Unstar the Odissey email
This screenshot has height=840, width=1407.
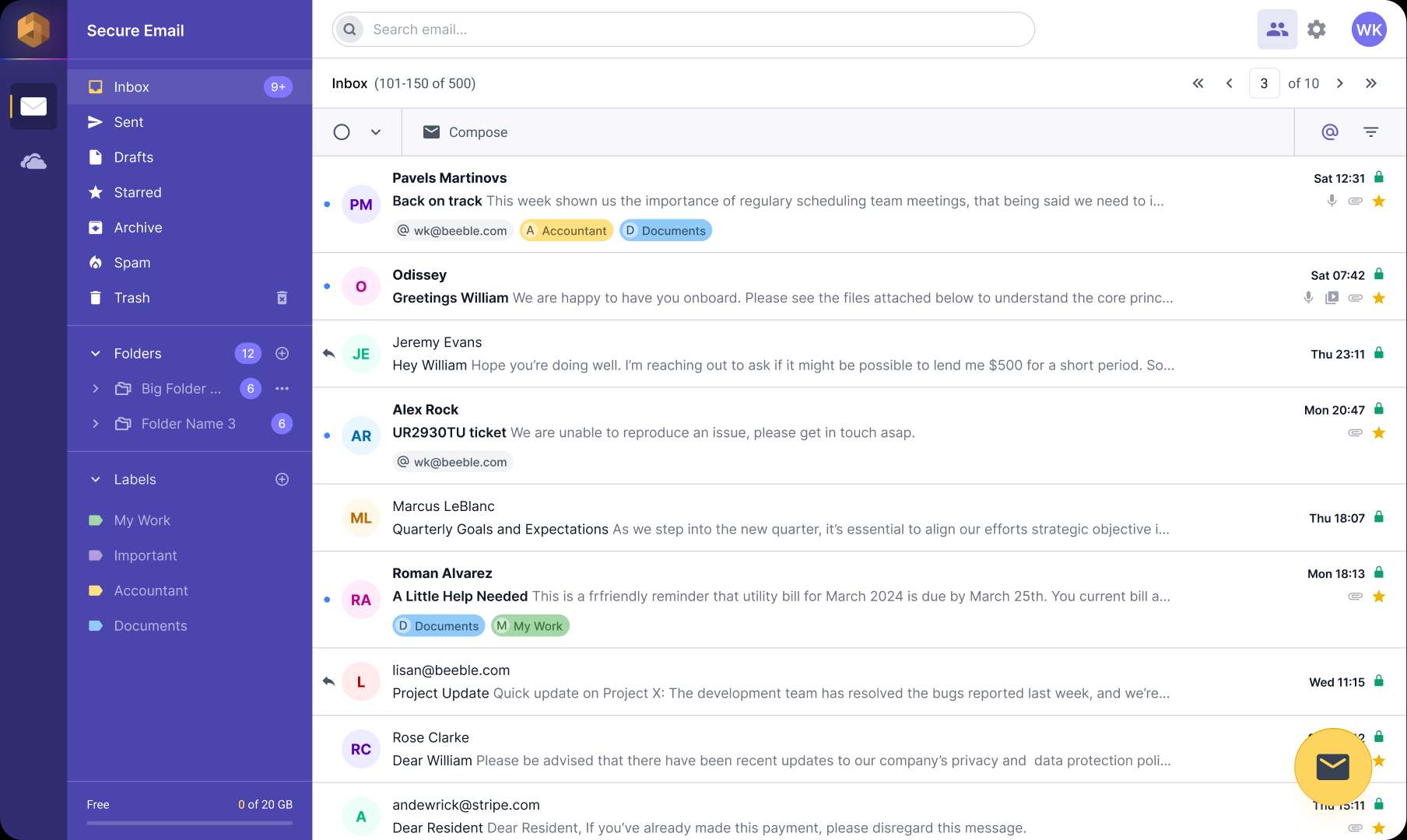coord(1379,298)
